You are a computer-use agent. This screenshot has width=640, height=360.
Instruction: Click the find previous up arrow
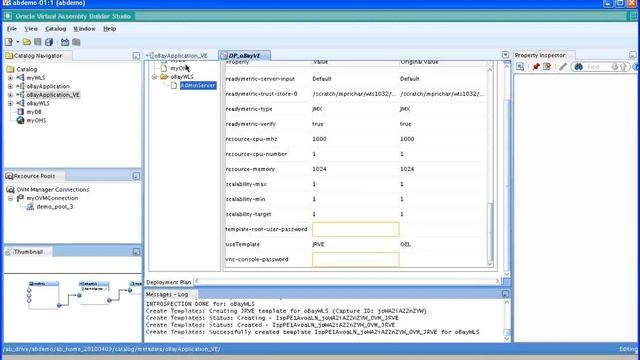point(623,67)
